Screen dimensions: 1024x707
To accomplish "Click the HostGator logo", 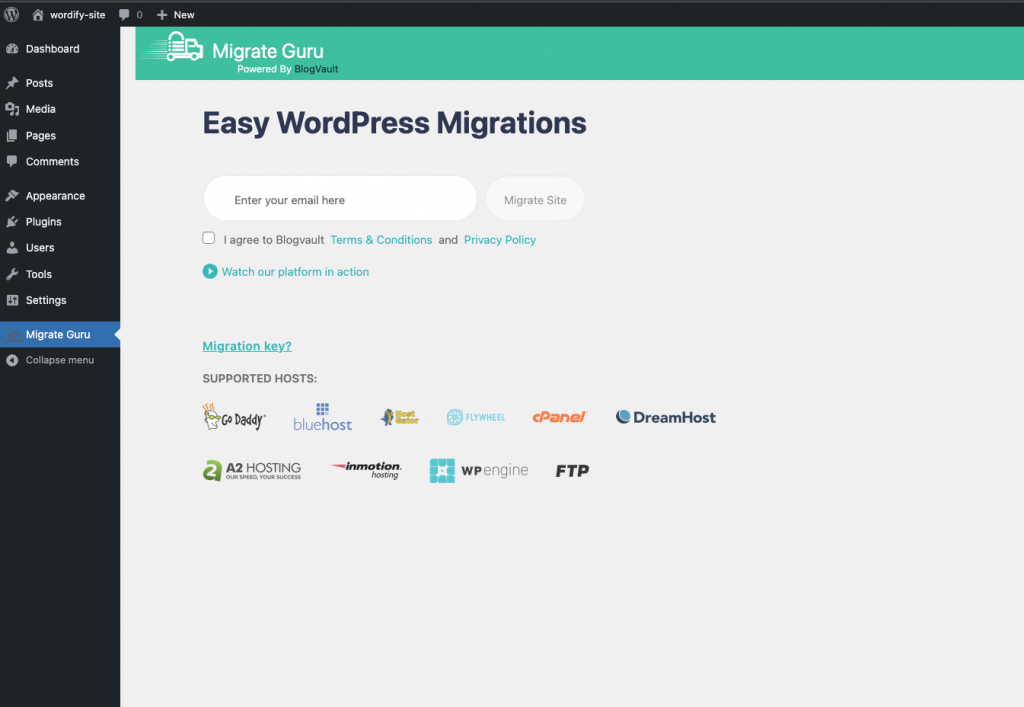I will coord(400,417).
